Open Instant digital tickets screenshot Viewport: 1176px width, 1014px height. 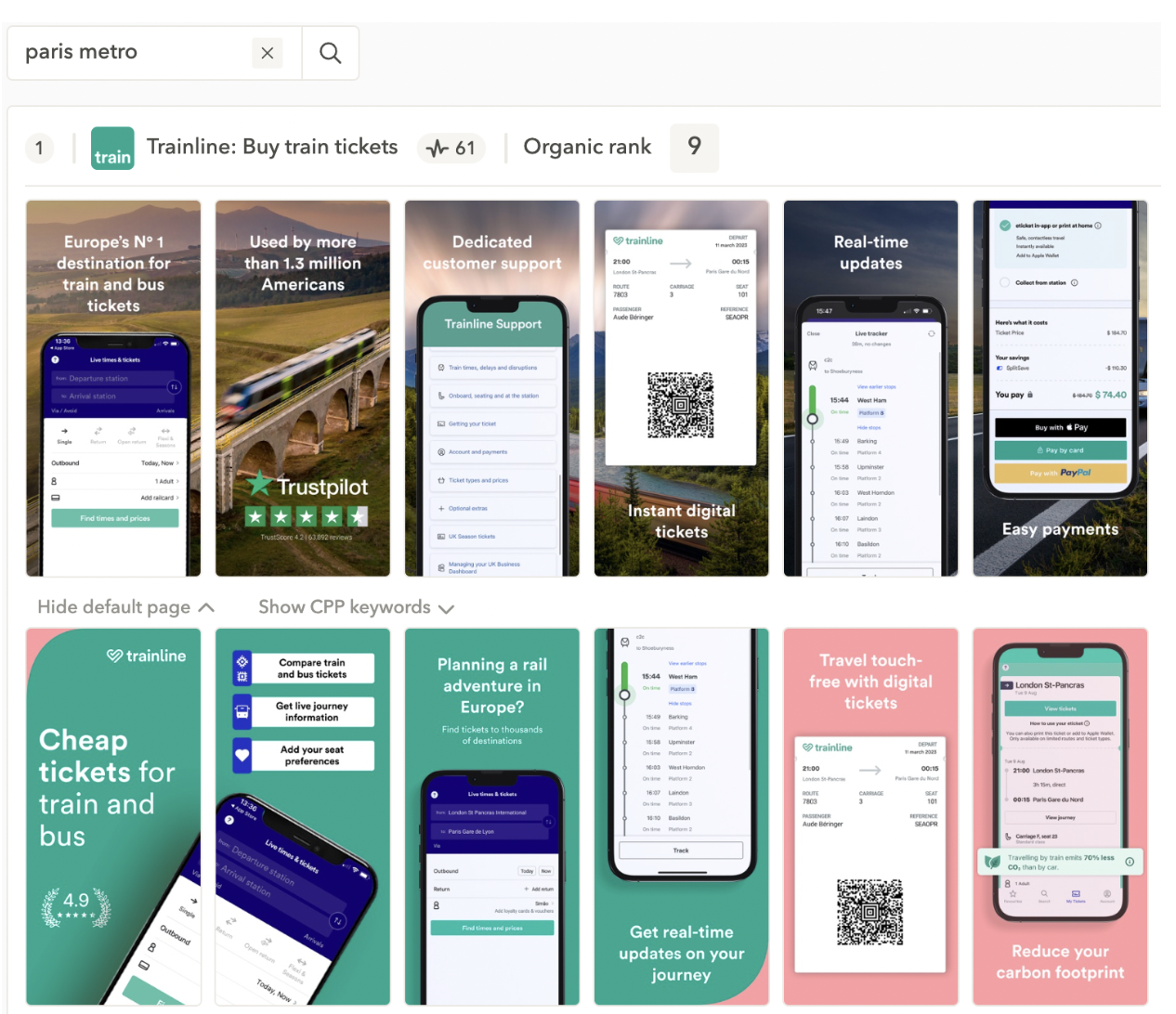tap(682, 388)
